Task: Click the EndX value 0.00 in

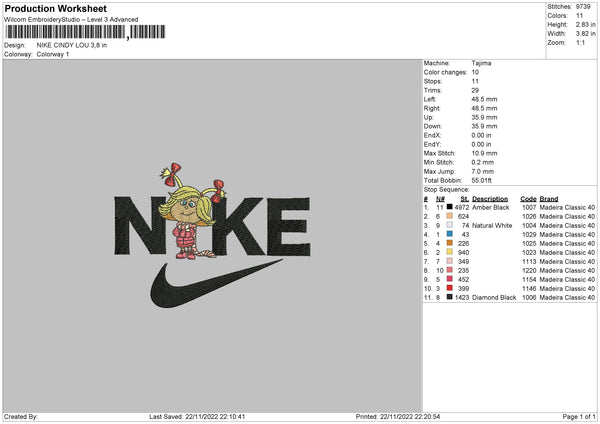Action: pyautogui.click(x=481, y=135)
